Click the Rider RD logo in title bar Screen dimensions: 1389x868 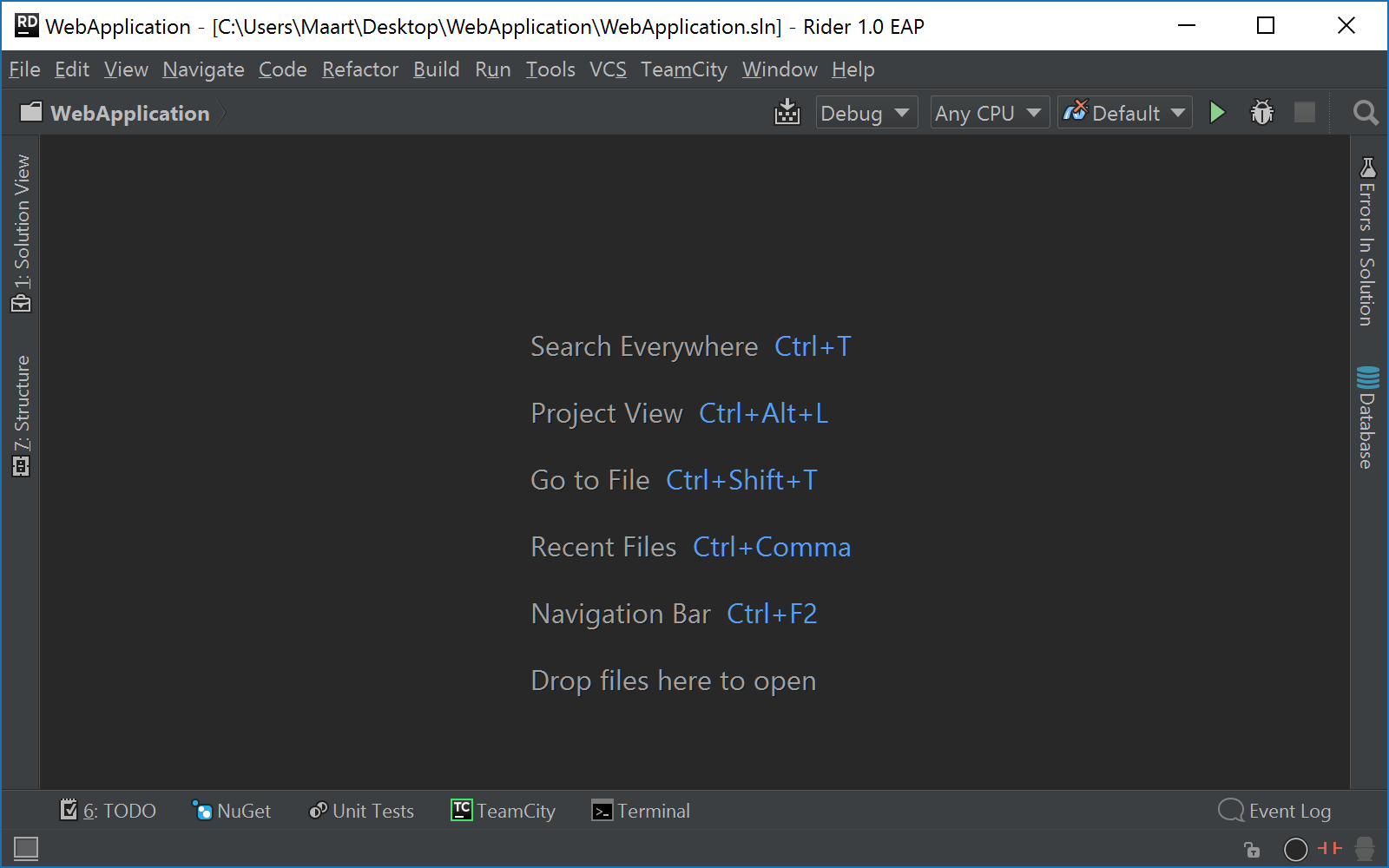pos(27,25)
